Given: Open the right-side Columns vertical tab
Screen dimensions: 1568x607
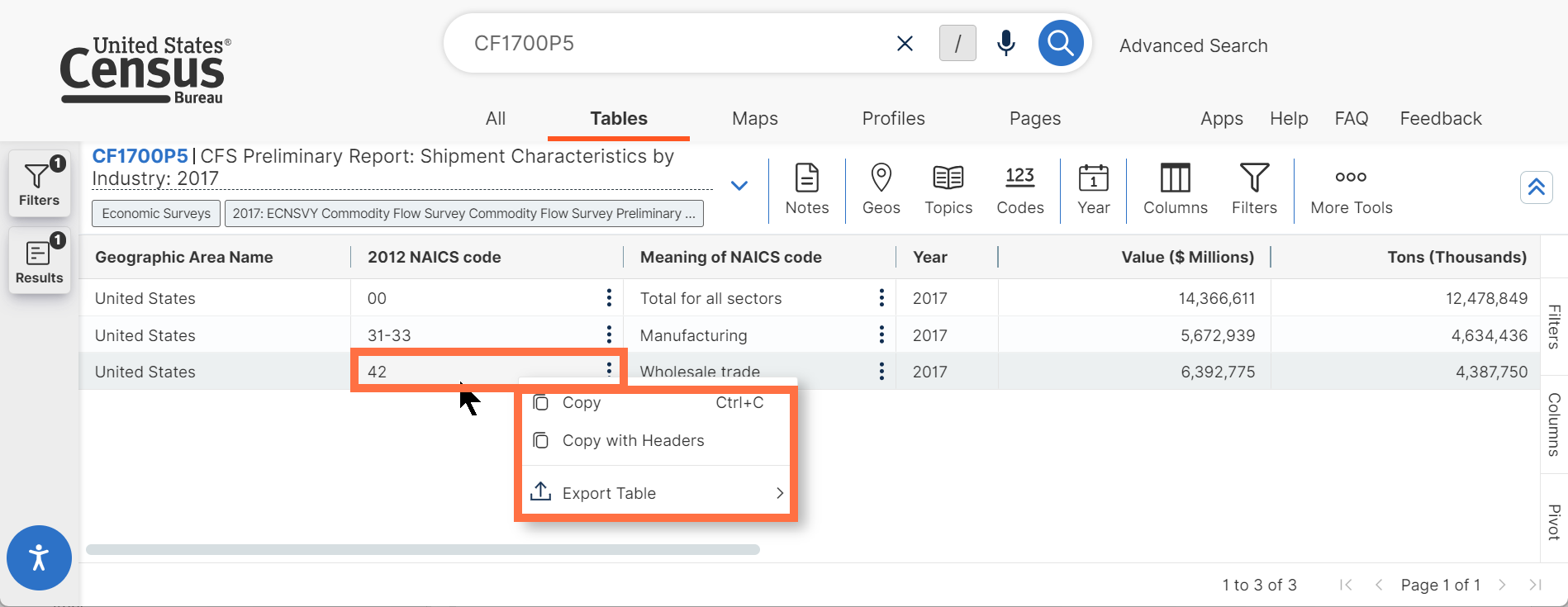Looking at the screenshot, I should tap(1554, 424).
